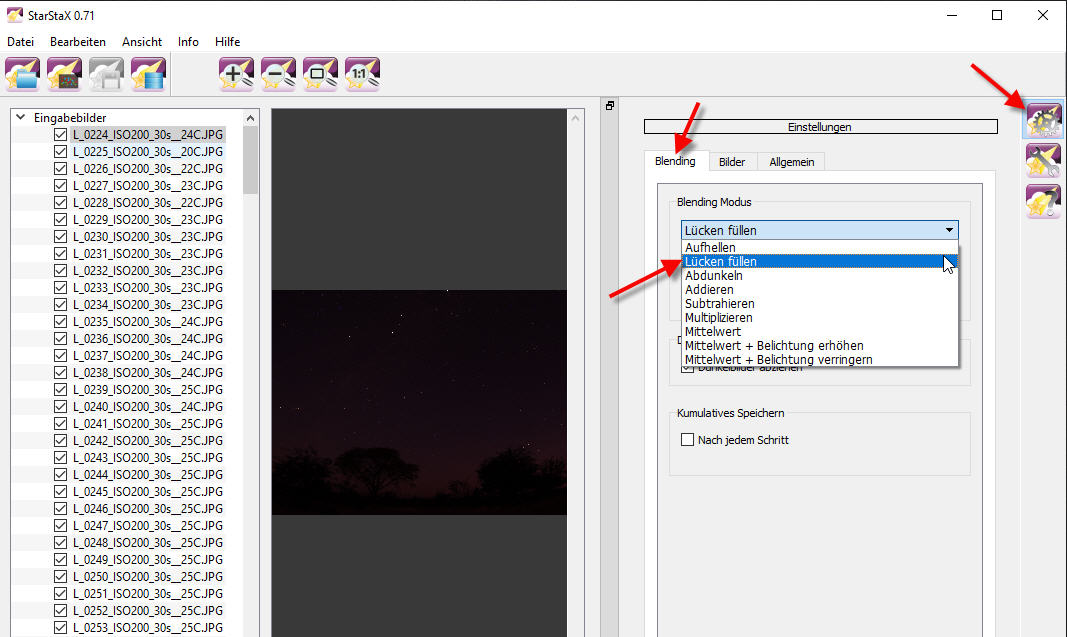Zoom in with the plus magnifier icon
This screenshot has width=1067, height=637.
click(236, 75)
